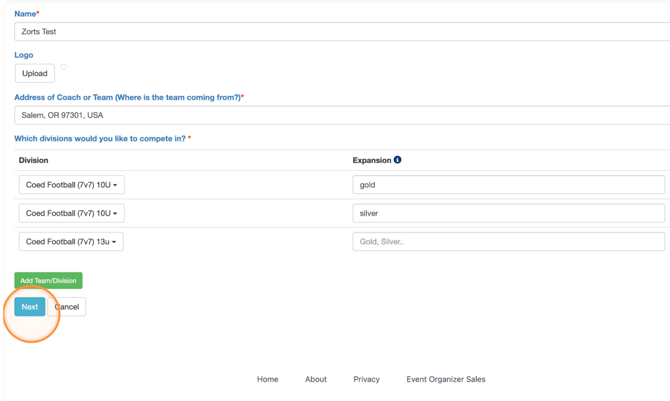Open the first Coed Football 10U dropdown
670x401 pixels.
pos(71,185)
